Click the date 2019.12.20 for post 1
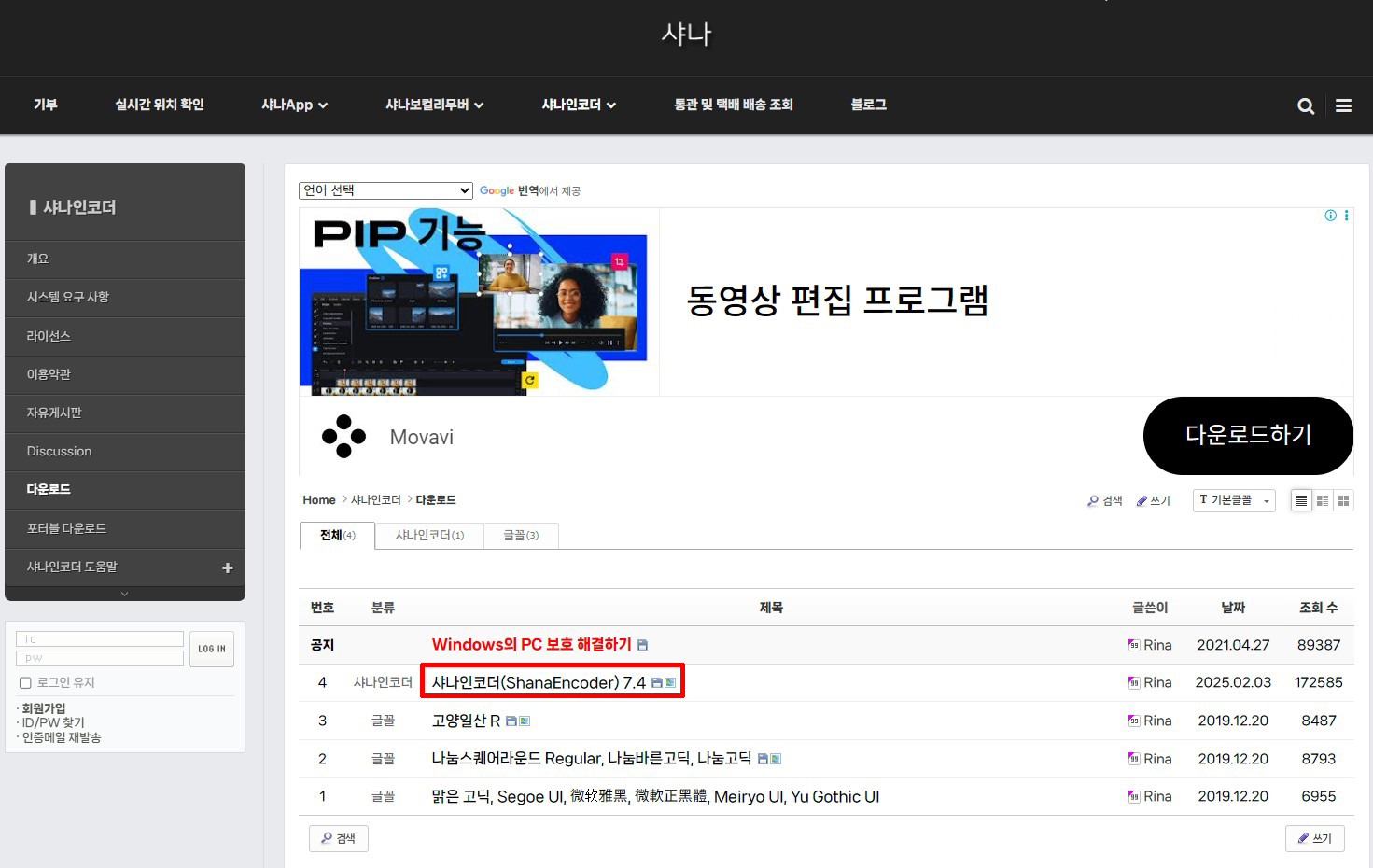 [1233, 797]
